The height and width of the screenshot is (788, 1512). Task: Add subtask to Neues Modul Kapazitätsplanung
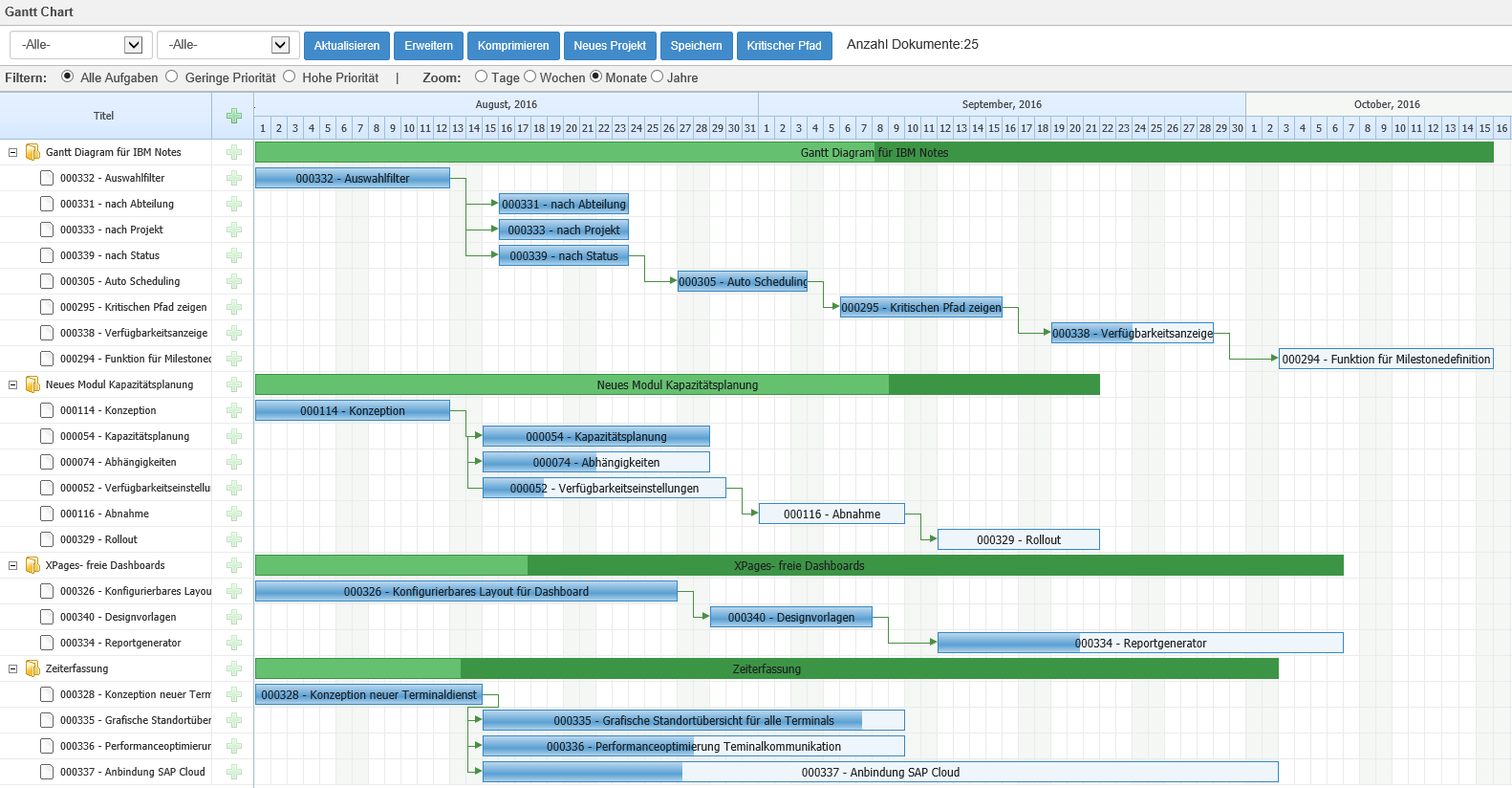pyautogui.click(x=234, y=384)
